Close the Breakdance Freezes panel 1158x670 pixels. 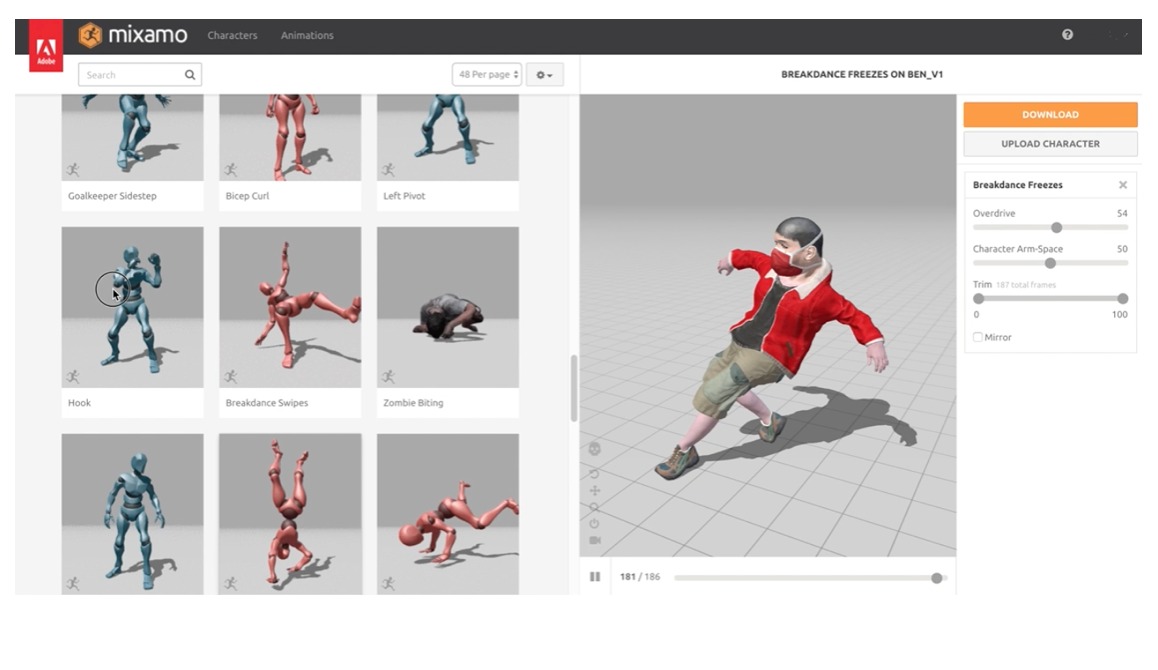click(x=1122, y=185)
